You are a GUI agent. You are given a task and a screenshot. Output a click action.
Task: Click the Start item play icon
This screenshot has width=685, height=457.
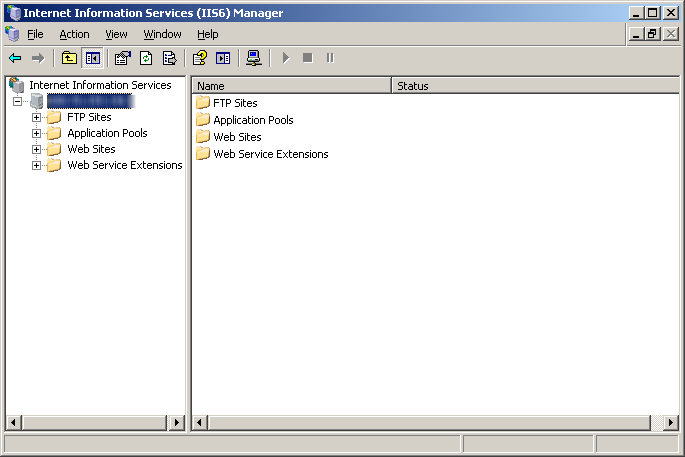point(286,58)
